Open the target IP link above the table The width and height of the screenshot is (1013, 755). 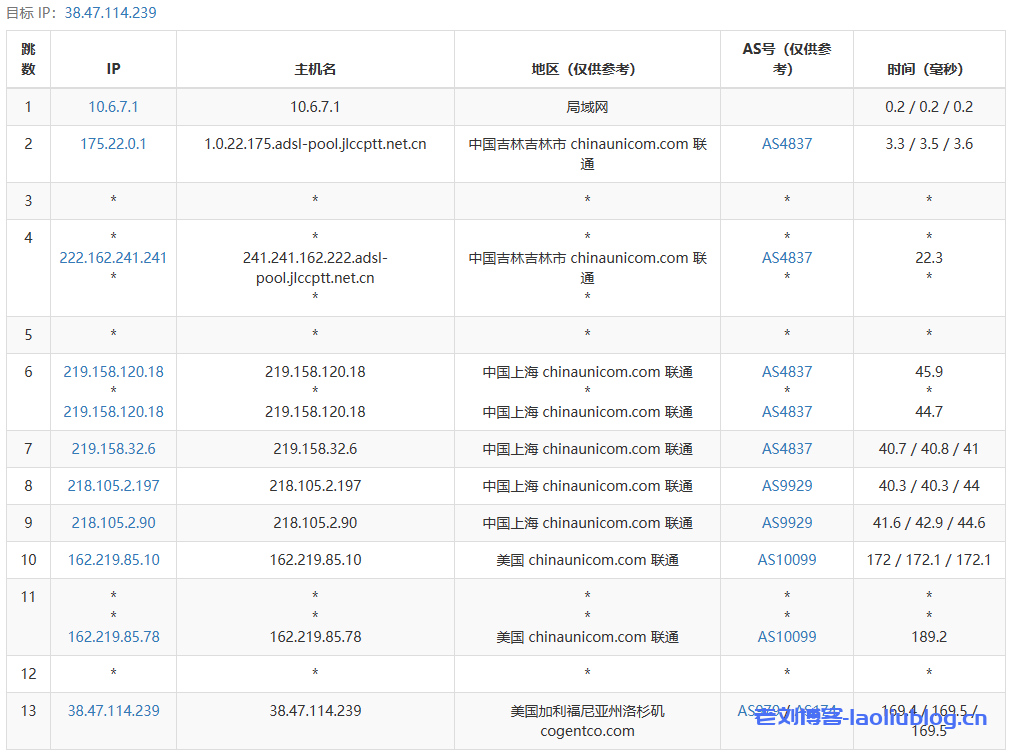[x=110, y=13]
